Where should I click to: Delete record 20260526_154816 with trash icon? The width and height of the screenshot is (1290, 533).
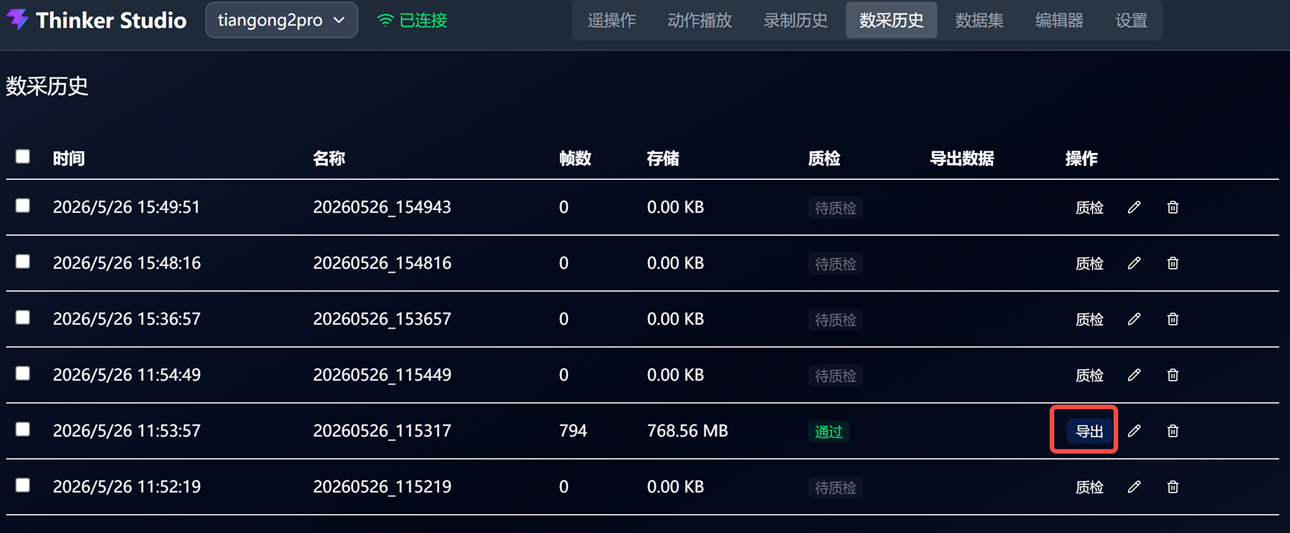pyautogui.click(x=1173, y=263)
